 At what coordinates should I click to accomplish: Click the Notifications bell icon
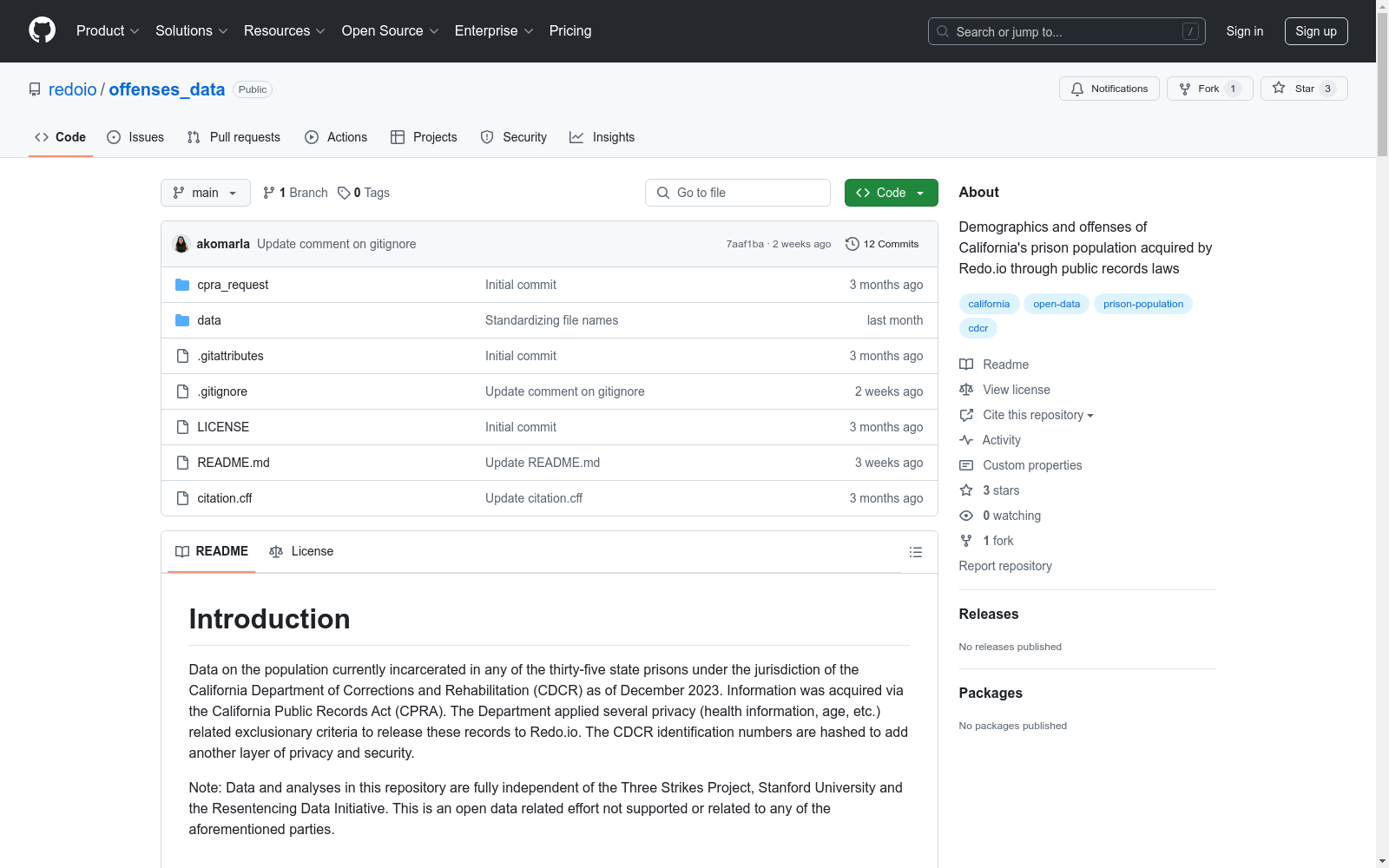pos(1077,89)
